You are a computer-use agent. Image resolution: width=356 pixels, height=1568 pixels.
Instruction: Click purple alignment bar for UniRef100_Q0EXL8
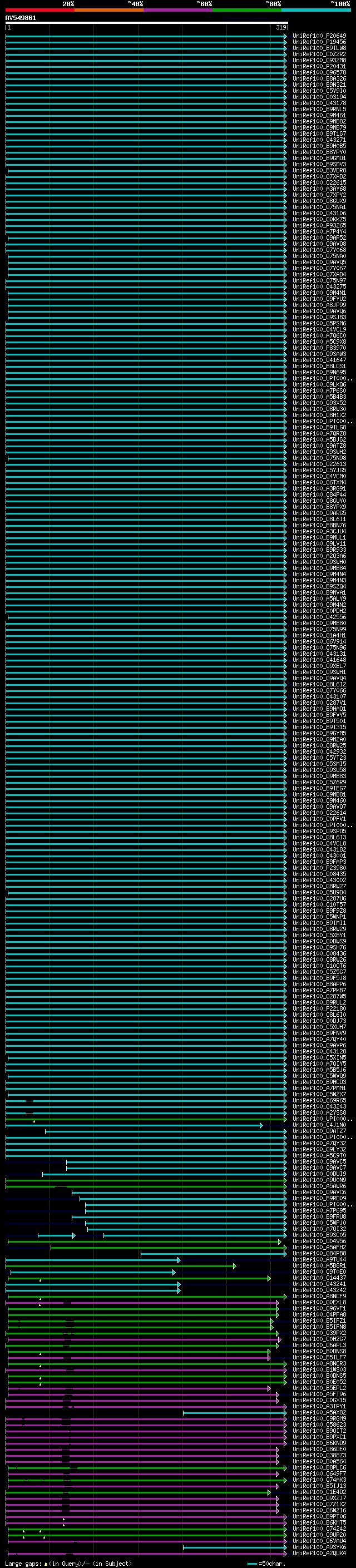[143, 1302]
